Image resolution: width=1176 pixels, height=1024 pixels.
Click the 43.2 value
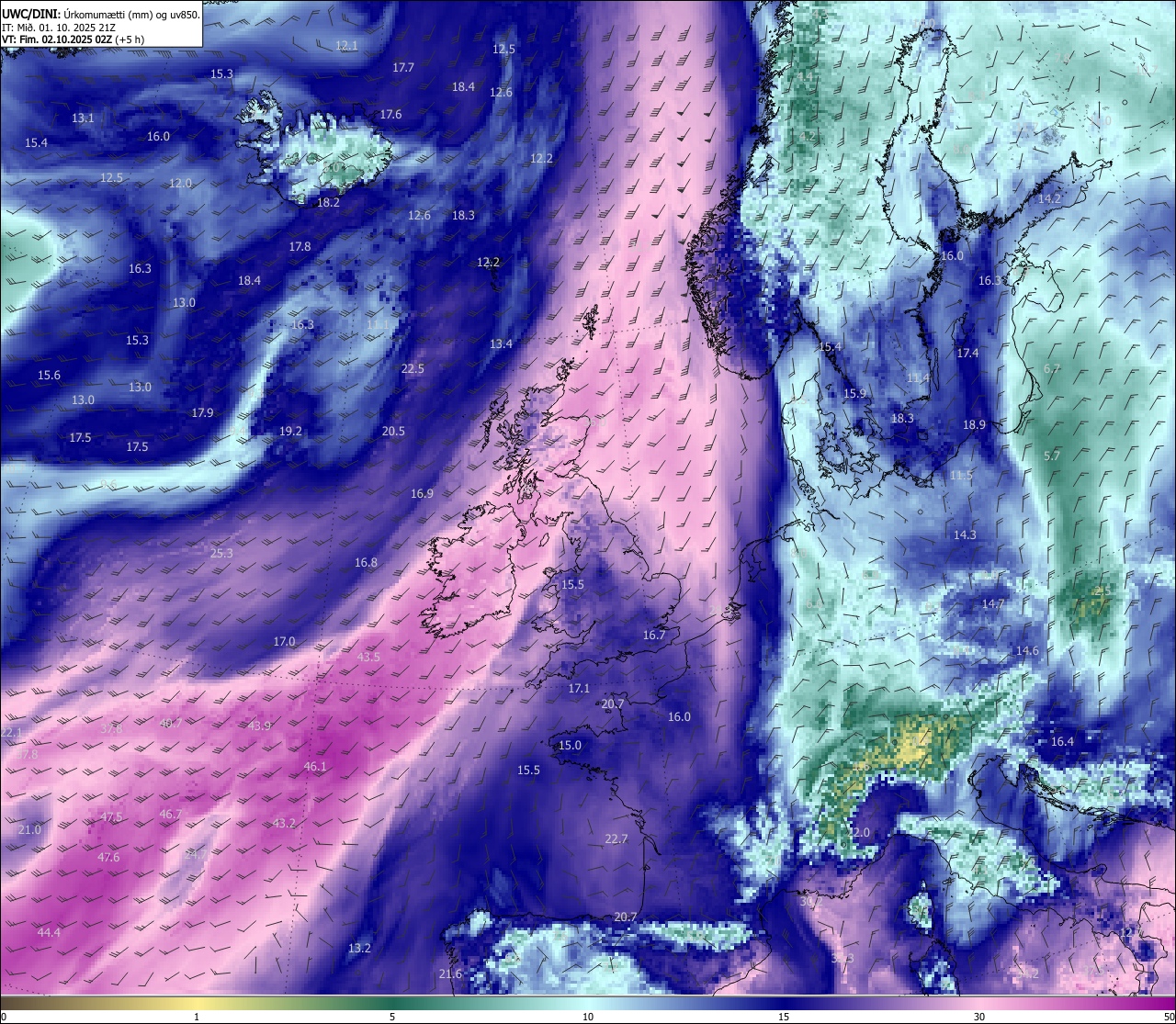pyautogui.click(x=284, y=824)
